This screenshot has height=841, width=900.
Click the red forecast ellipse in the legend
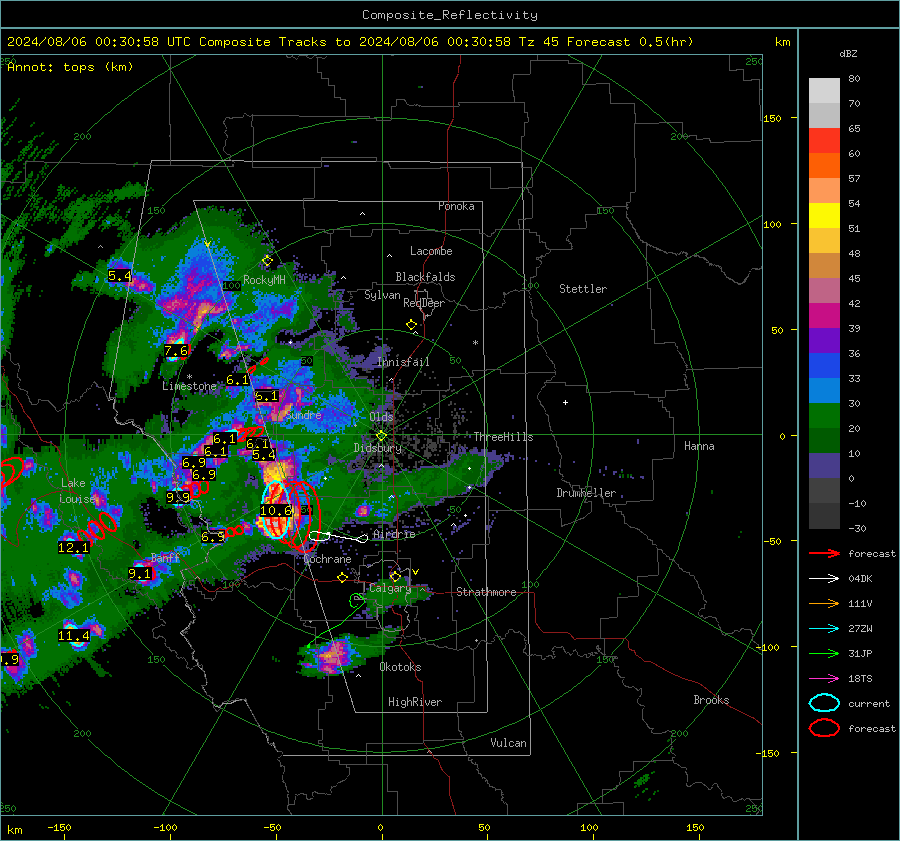pos(824,728)
